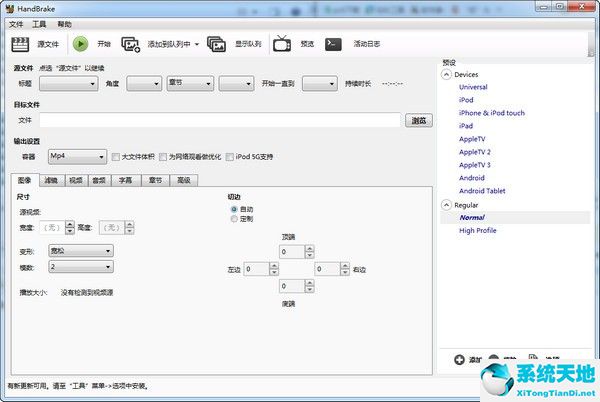
Task: Select the Normal preset
Action: point(472,218)
